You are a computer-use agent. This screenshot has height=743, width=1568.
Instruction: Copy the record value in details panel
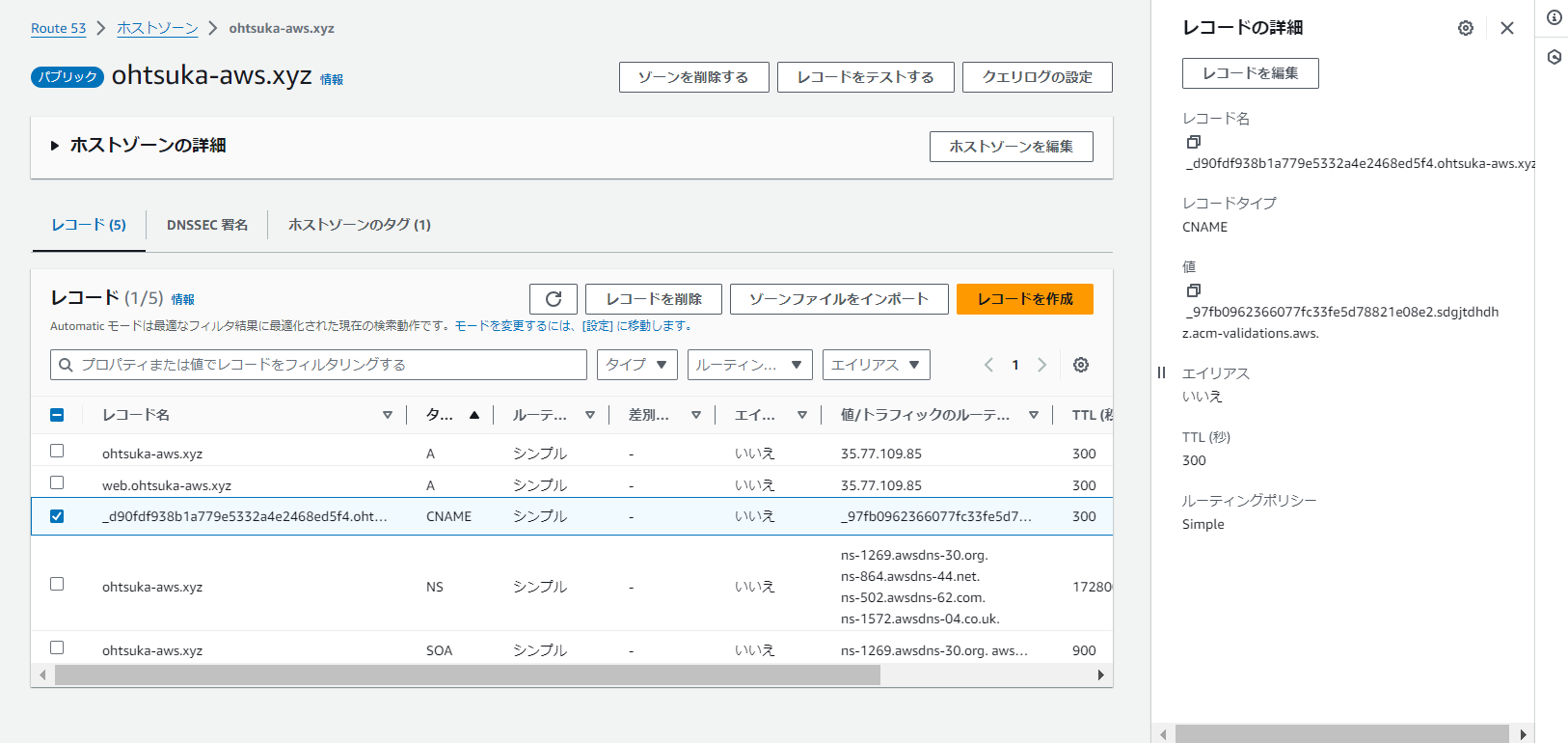[1194, 290]
